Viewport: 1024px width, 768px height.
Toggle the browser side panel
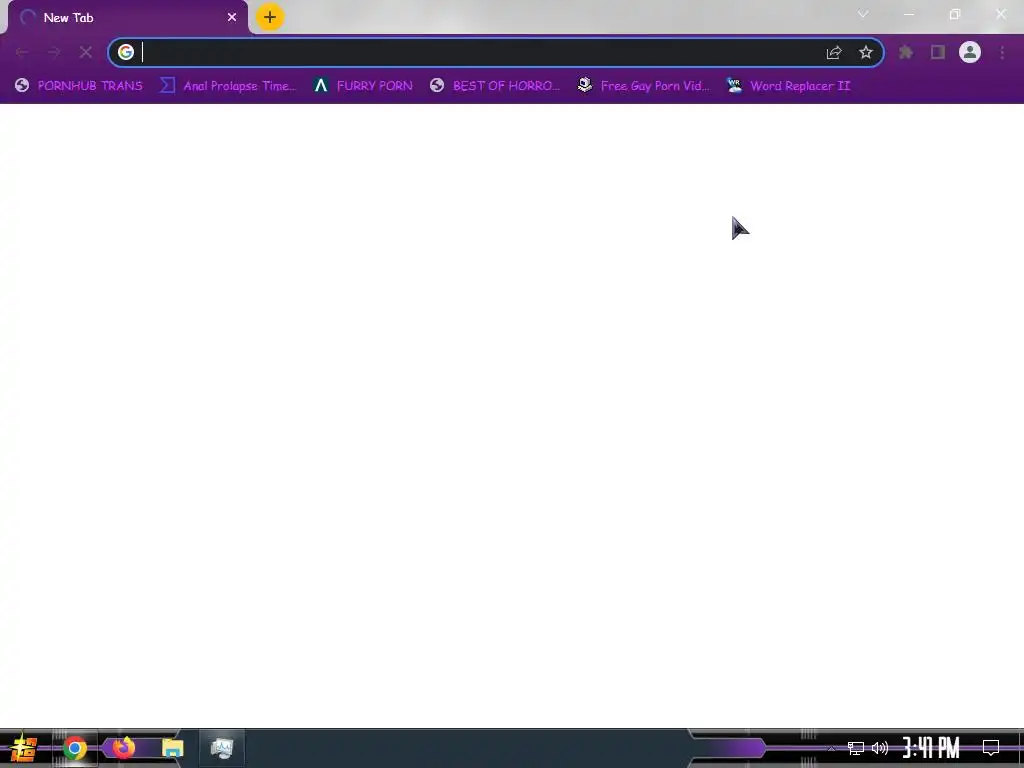click(x=938, y=52)
